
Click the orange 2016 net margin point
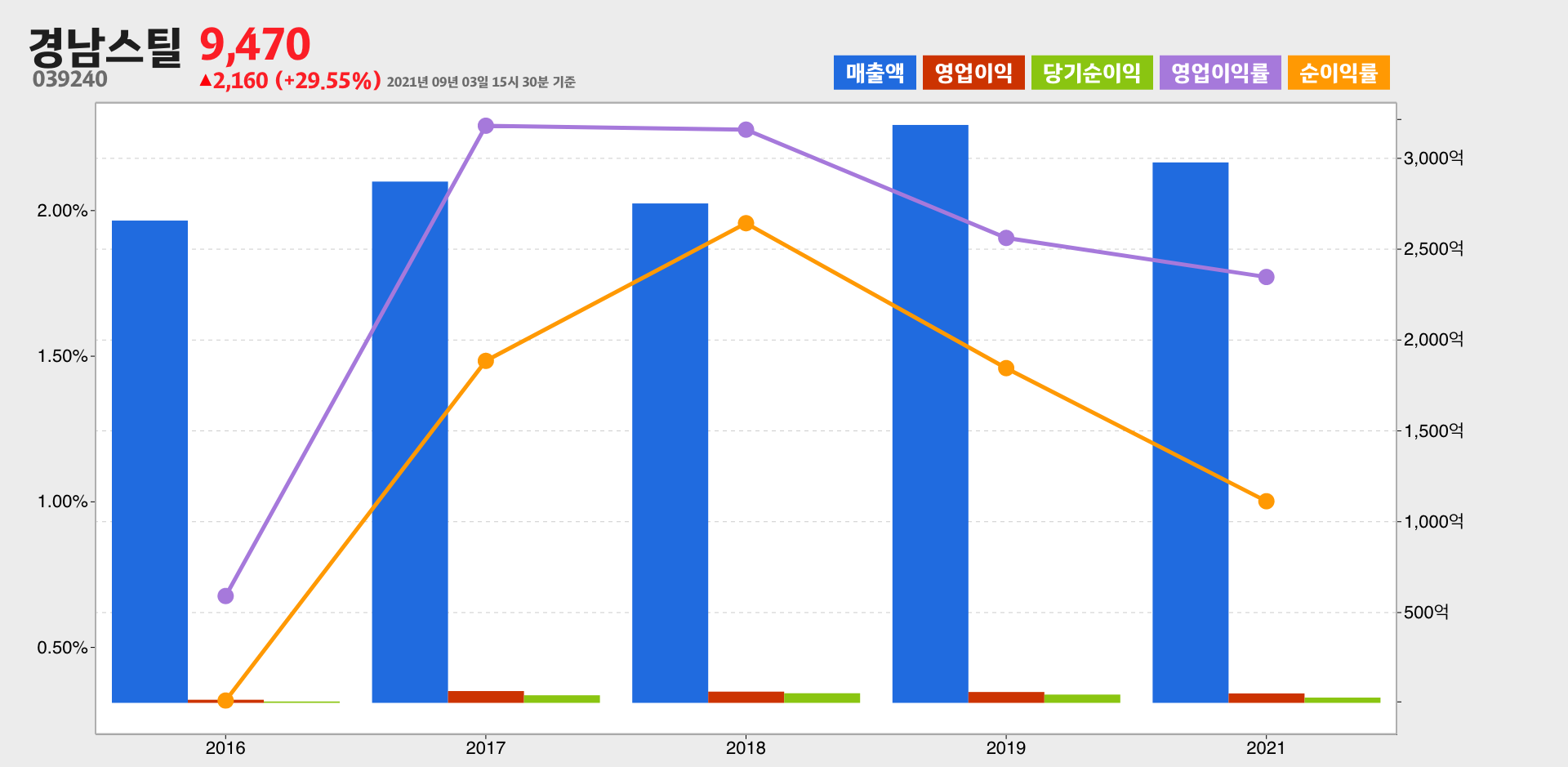pos(225,701)
